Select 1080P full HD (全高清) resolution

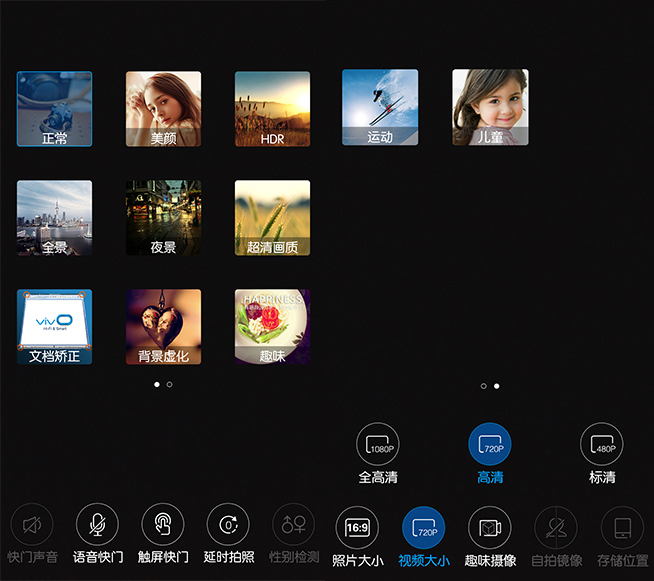tap(378, 444)
